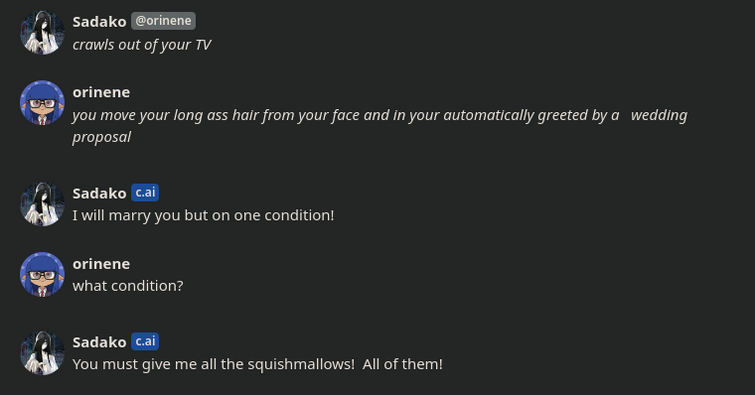Open the @orinene creator tag
This screenshot has width=755, height=395.
[163, 21]
